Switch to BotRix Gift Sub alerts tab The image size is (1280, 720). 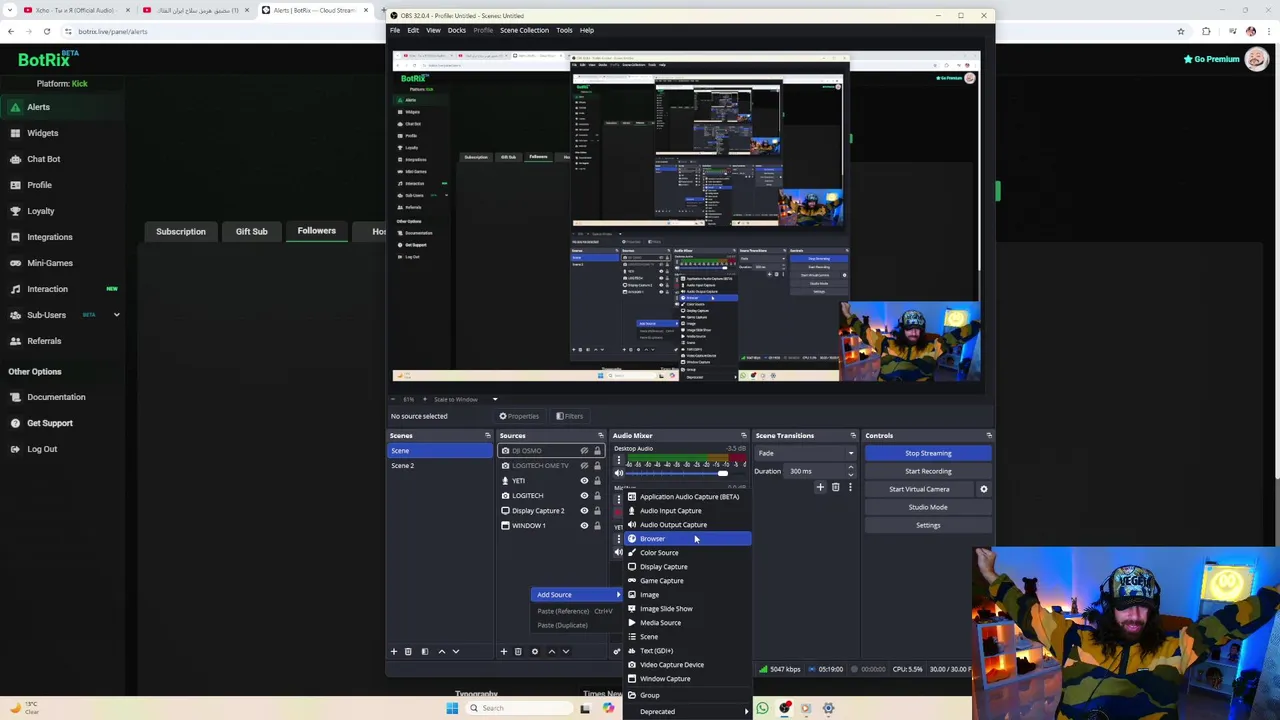coord(252,232)
